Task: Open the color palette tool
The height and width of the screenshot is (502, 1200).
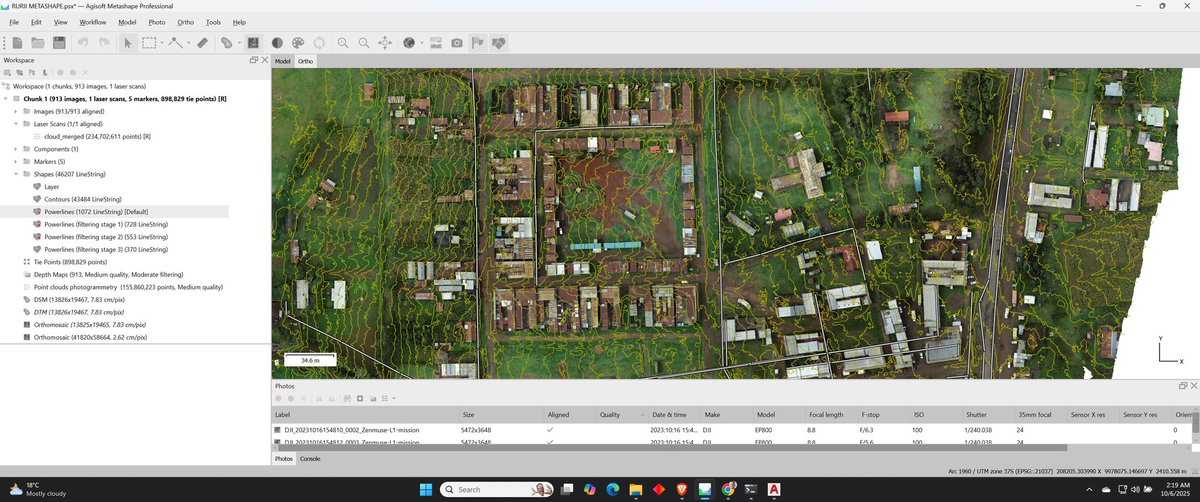Action: [298, 43]
